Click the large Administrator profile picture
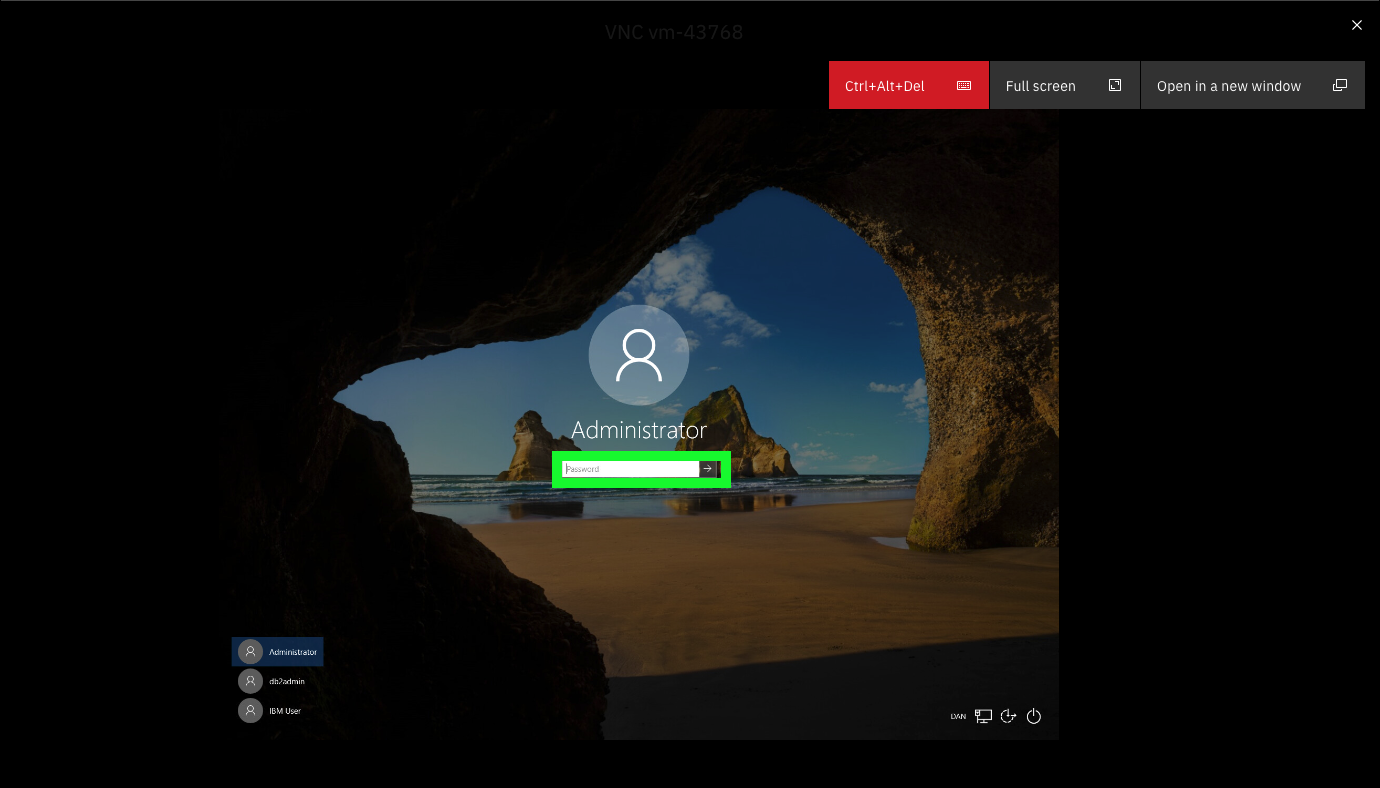 coord(638,355)
